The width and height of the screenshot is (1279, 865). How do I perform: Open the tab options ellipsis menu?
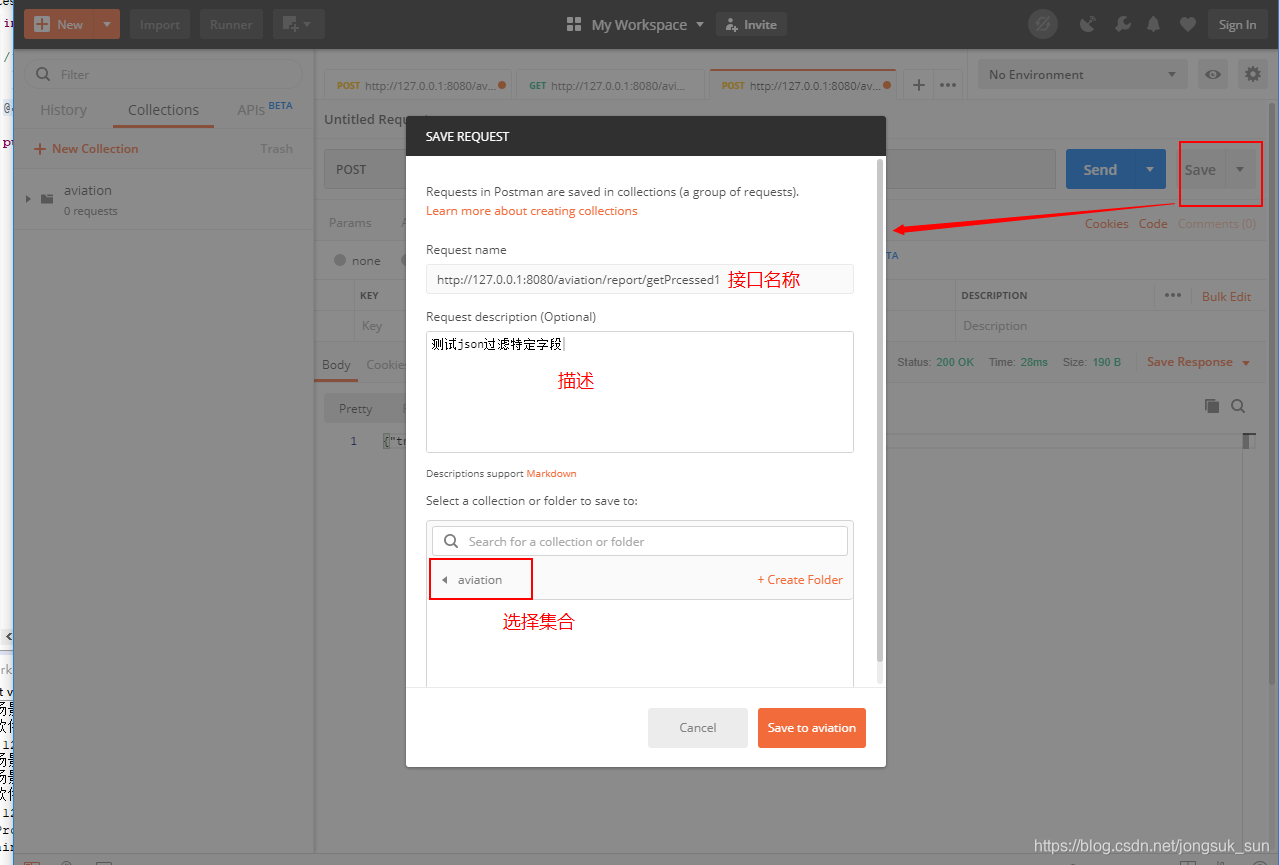tap(948, 85)
